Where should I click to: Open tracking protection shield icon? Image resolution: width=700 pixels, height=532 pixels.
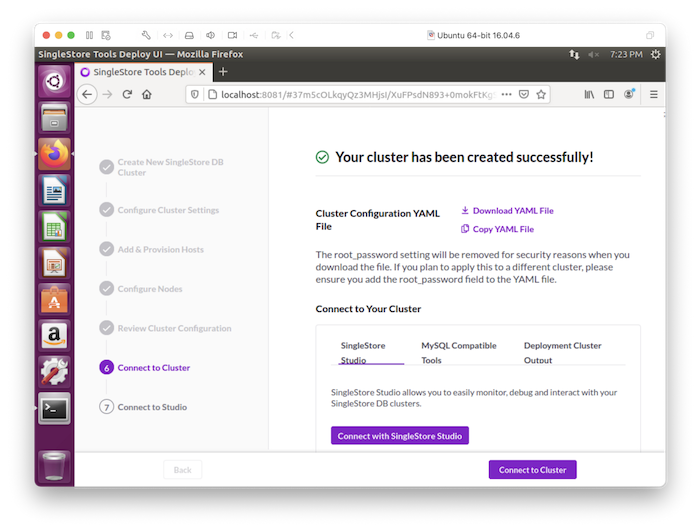pyautogui.click(x=195, y=95)
